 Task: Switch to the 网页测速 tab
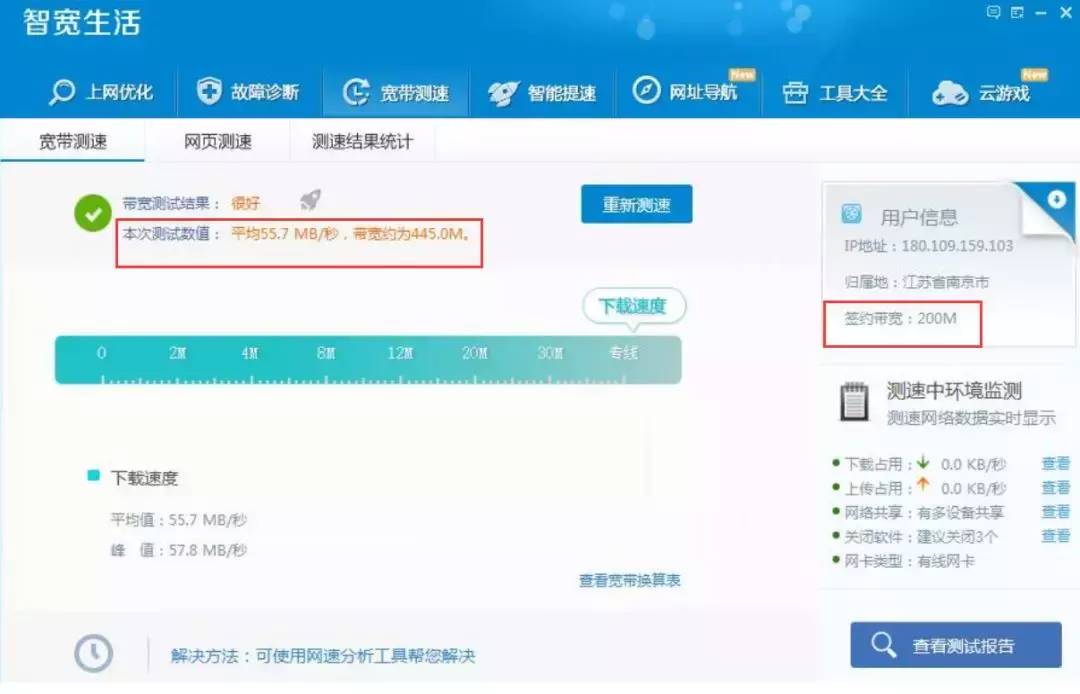218,141
